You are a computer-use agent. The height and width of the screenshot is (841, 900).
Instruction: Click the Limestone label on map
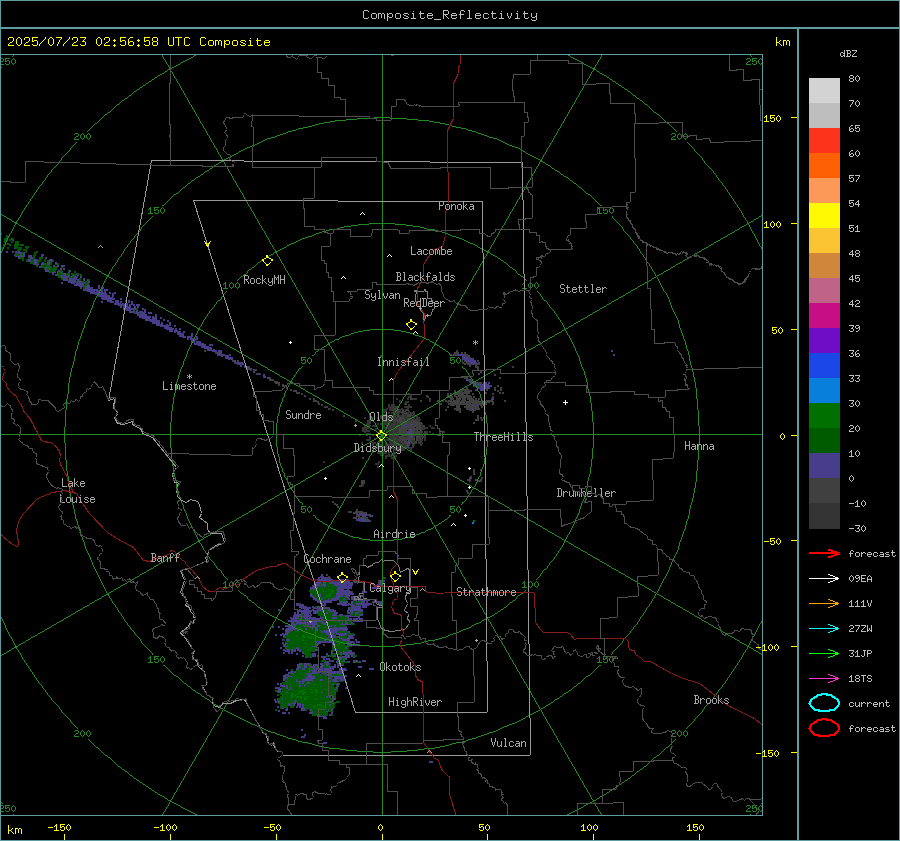189,386
